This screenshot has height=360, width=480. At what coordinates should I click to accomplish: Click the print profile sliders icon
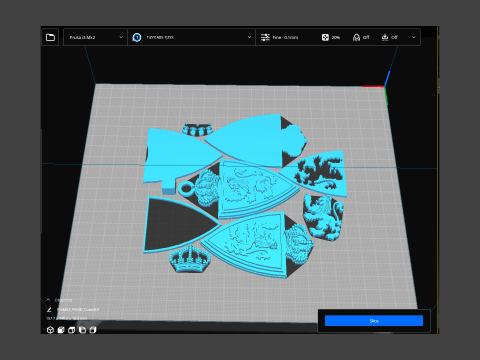(265, 37)
